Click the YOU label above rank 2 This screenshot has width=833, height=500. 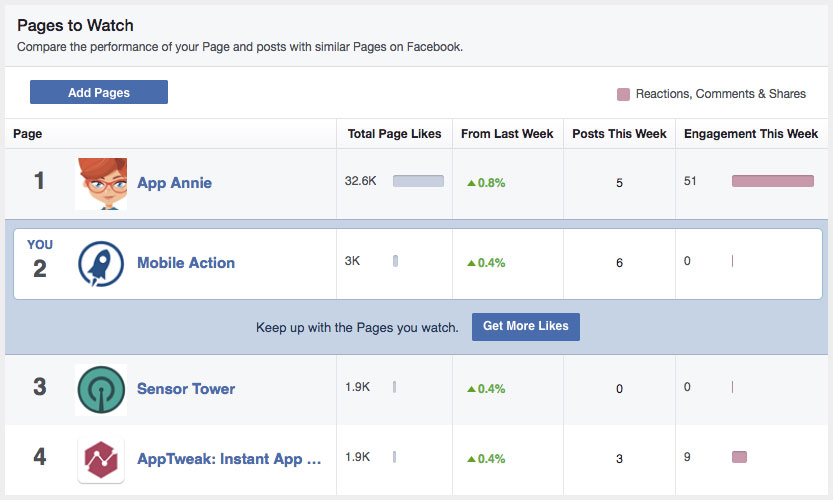tap(40, 244)
